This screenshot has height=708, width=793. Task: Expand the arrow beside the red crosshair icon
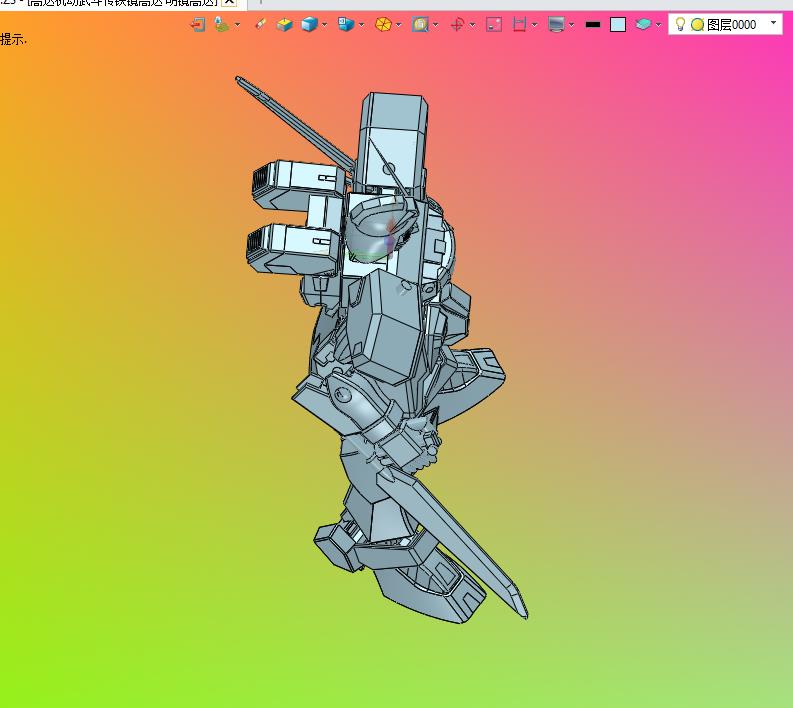(472, 24)
